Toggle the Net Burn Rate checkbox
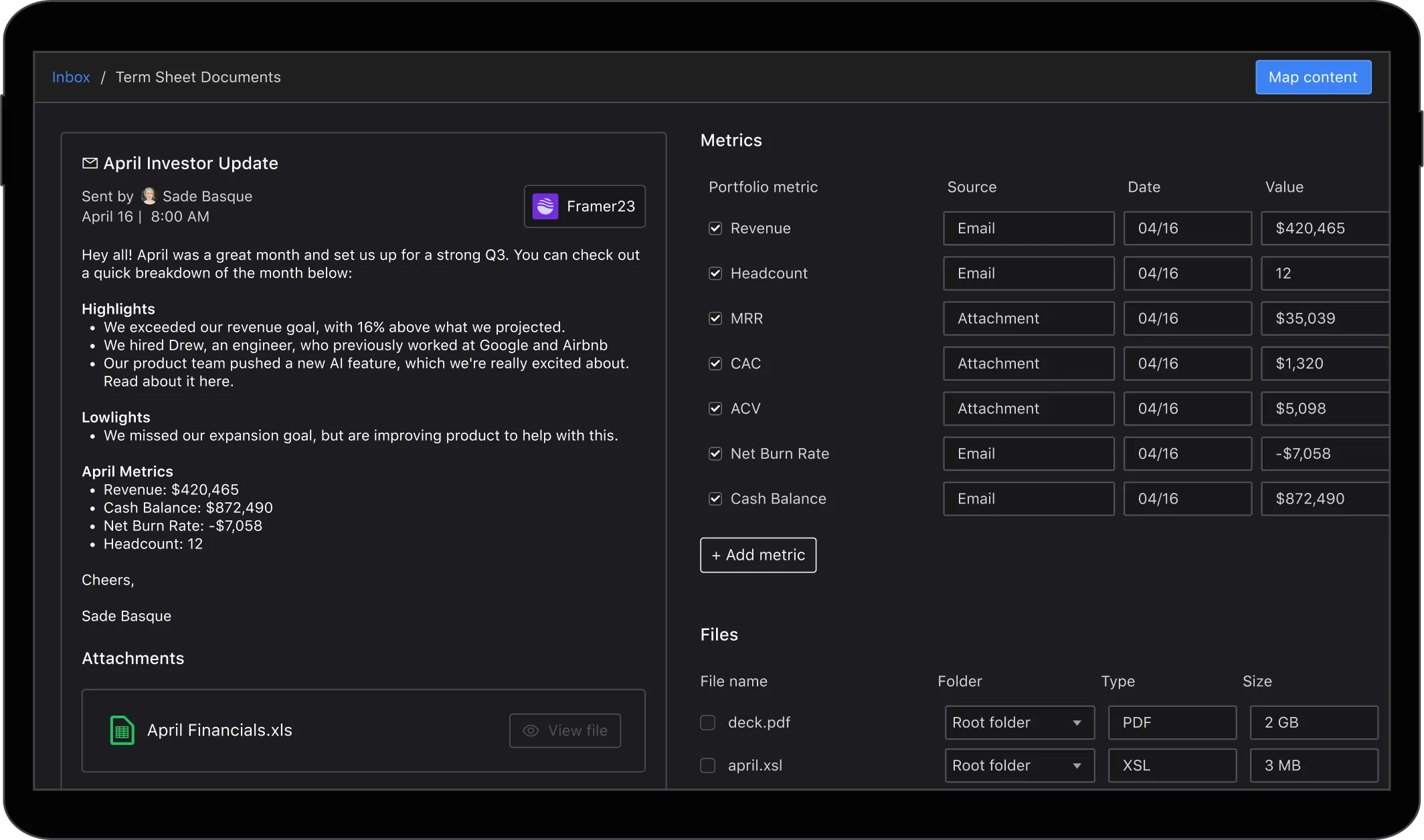1424x840 pixels. click(715, 453)
